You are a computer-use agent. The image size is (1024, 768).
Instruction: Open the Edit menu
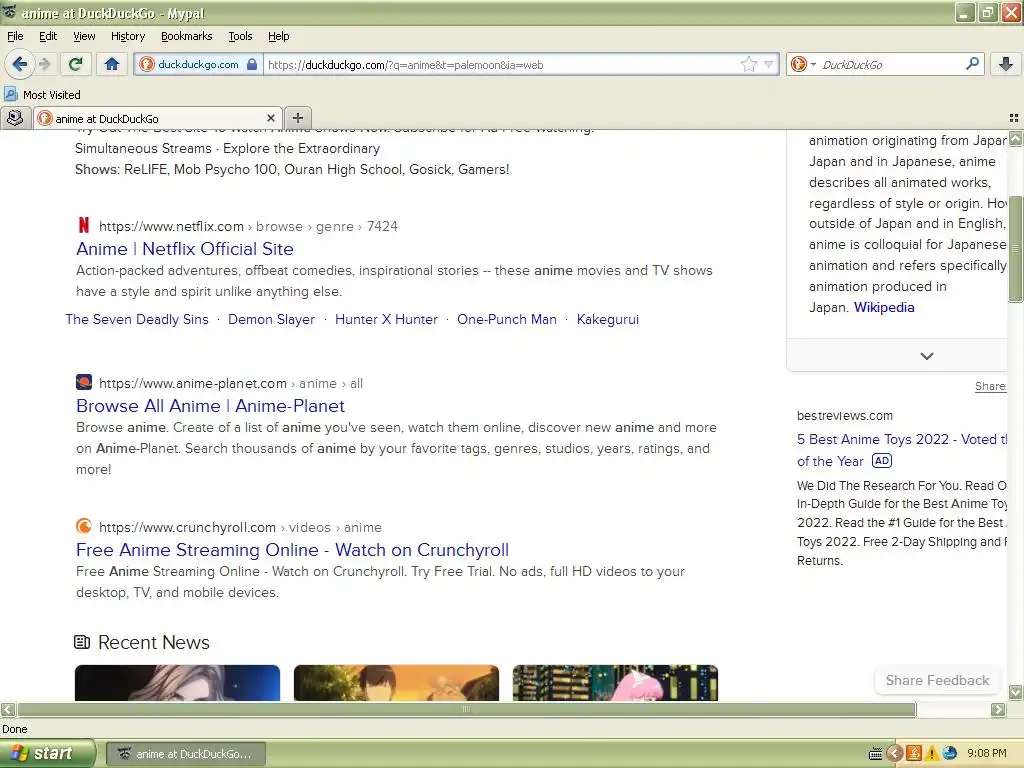coord(48,36)
